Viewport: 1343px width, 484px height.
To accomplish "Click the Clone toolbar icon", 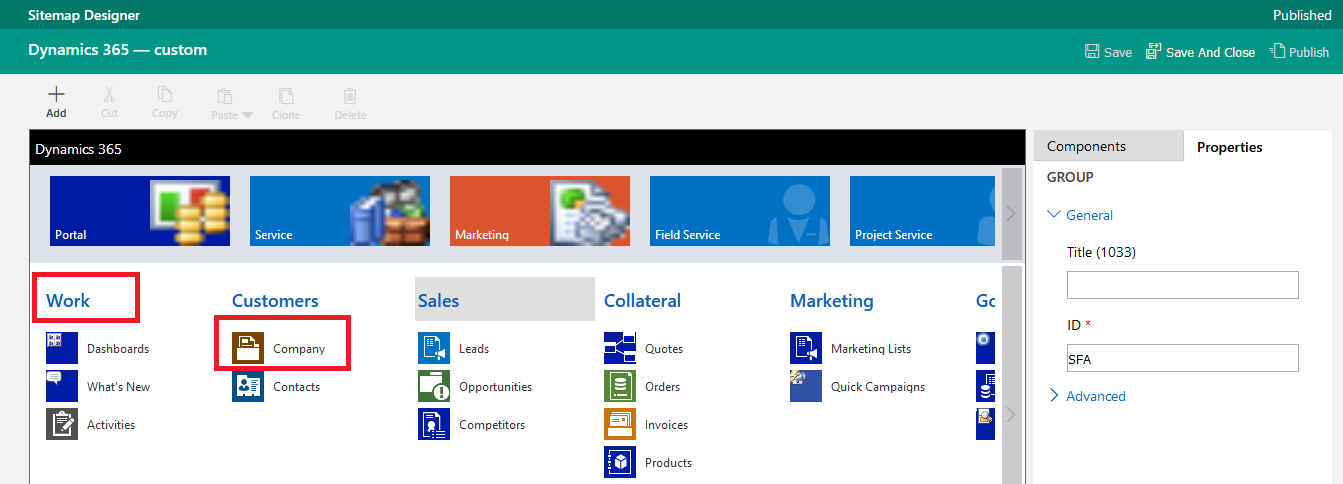I will 286,95.
